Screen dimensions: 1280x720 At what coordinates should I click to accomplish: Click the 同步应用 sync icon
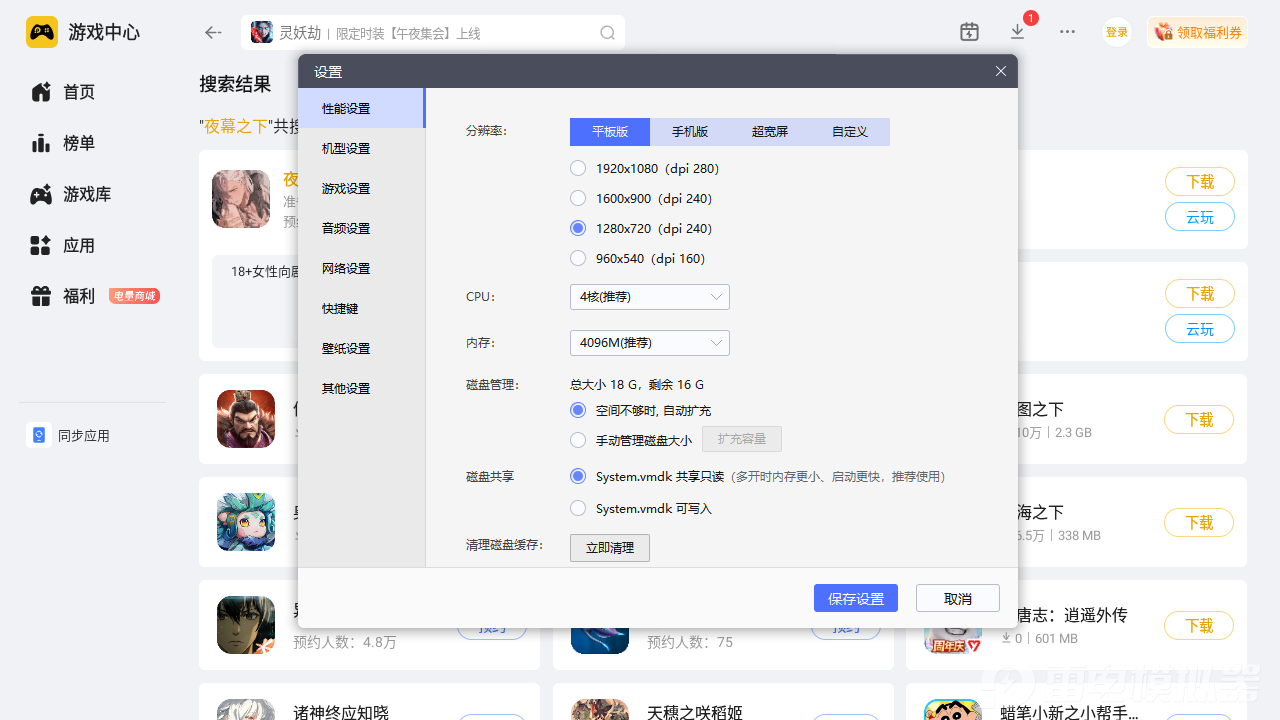click(x=39, y=435)
